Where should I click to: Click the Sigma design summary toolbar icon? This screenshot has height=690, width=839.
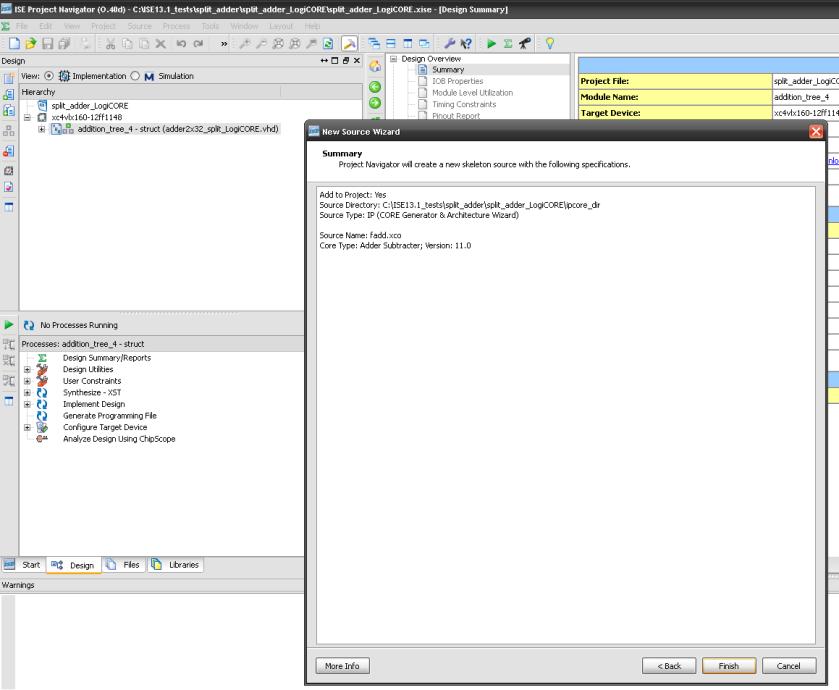pyautogui.click(x=508, y=43)
